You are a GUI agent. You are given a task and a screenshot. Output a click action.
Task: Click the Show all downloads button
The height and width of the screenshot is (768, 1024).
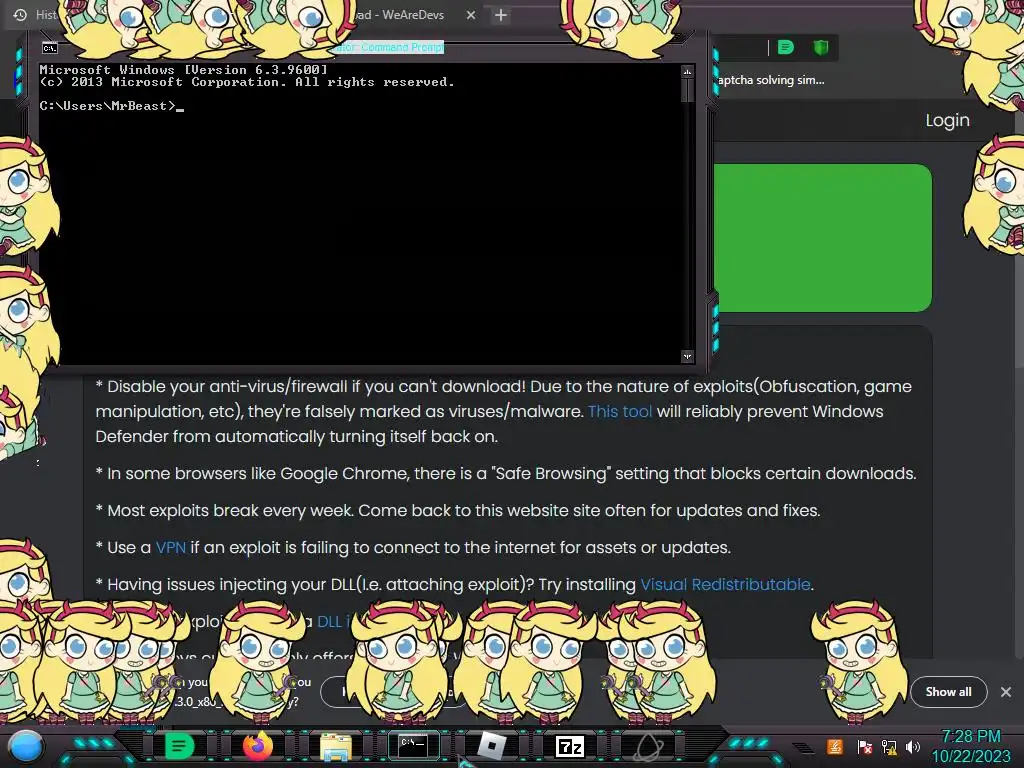[x=948, y=692]
